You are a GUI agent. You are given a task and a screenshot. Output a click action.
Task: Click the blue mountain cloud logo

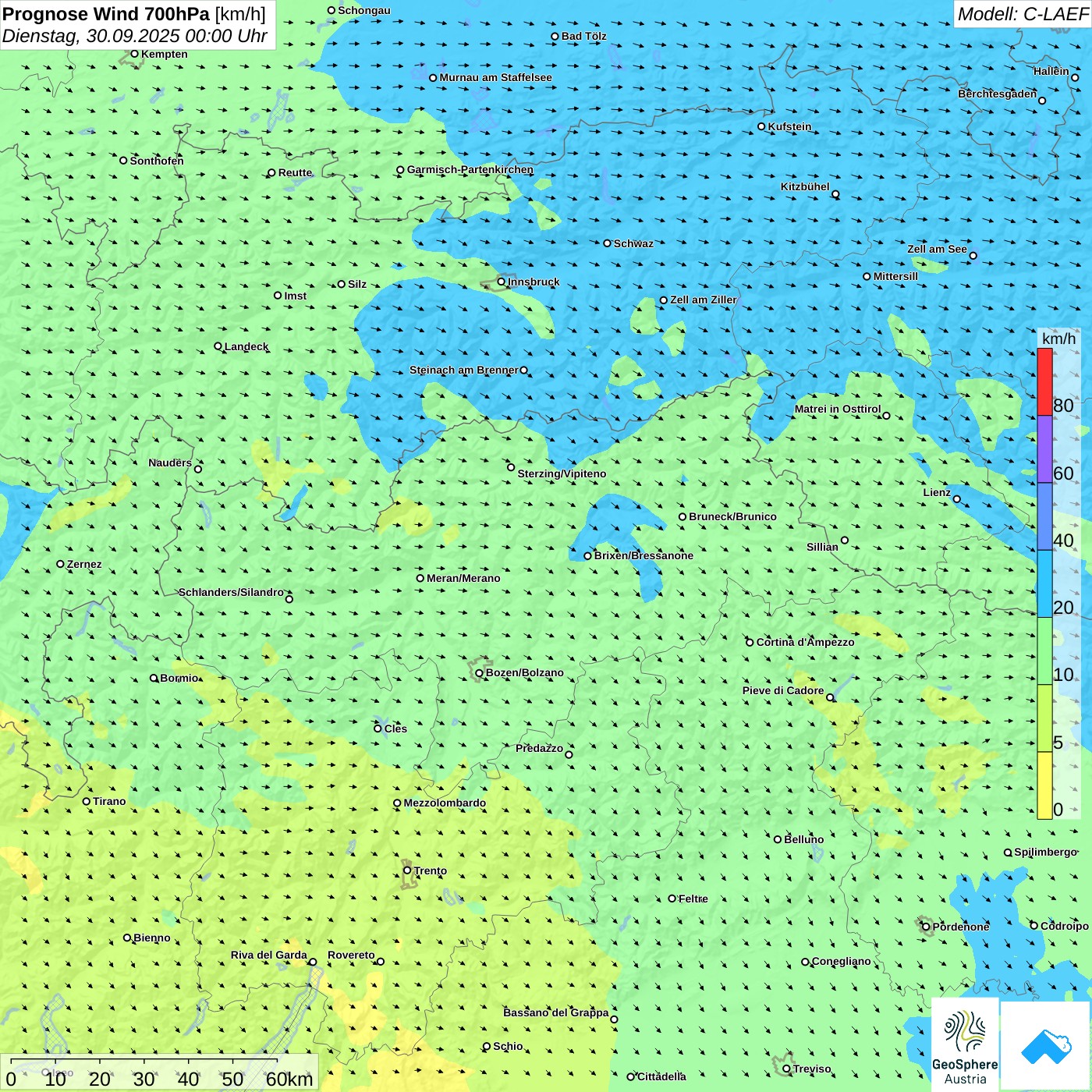click(1045, 1046)
